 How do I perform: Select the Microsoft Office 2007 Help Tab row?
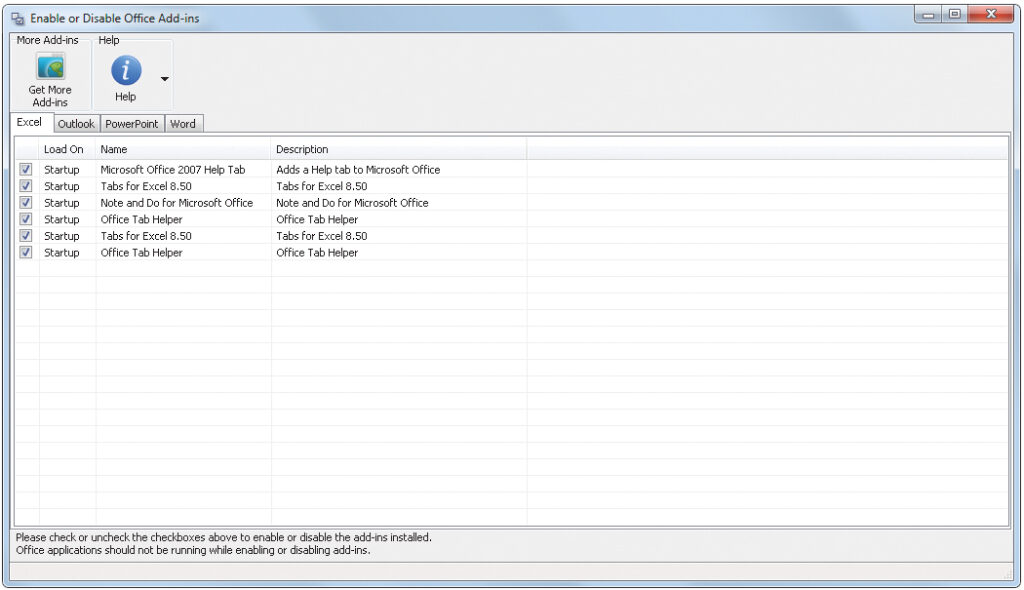(x=172, y=170)
